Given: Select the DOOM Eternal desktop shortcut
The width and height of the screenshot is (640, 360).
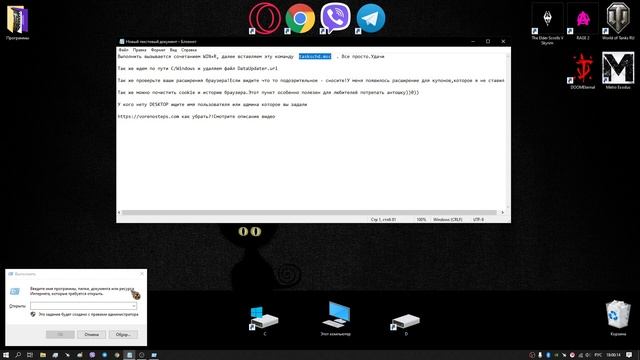Looking at the screenshot, I should 583,71.
